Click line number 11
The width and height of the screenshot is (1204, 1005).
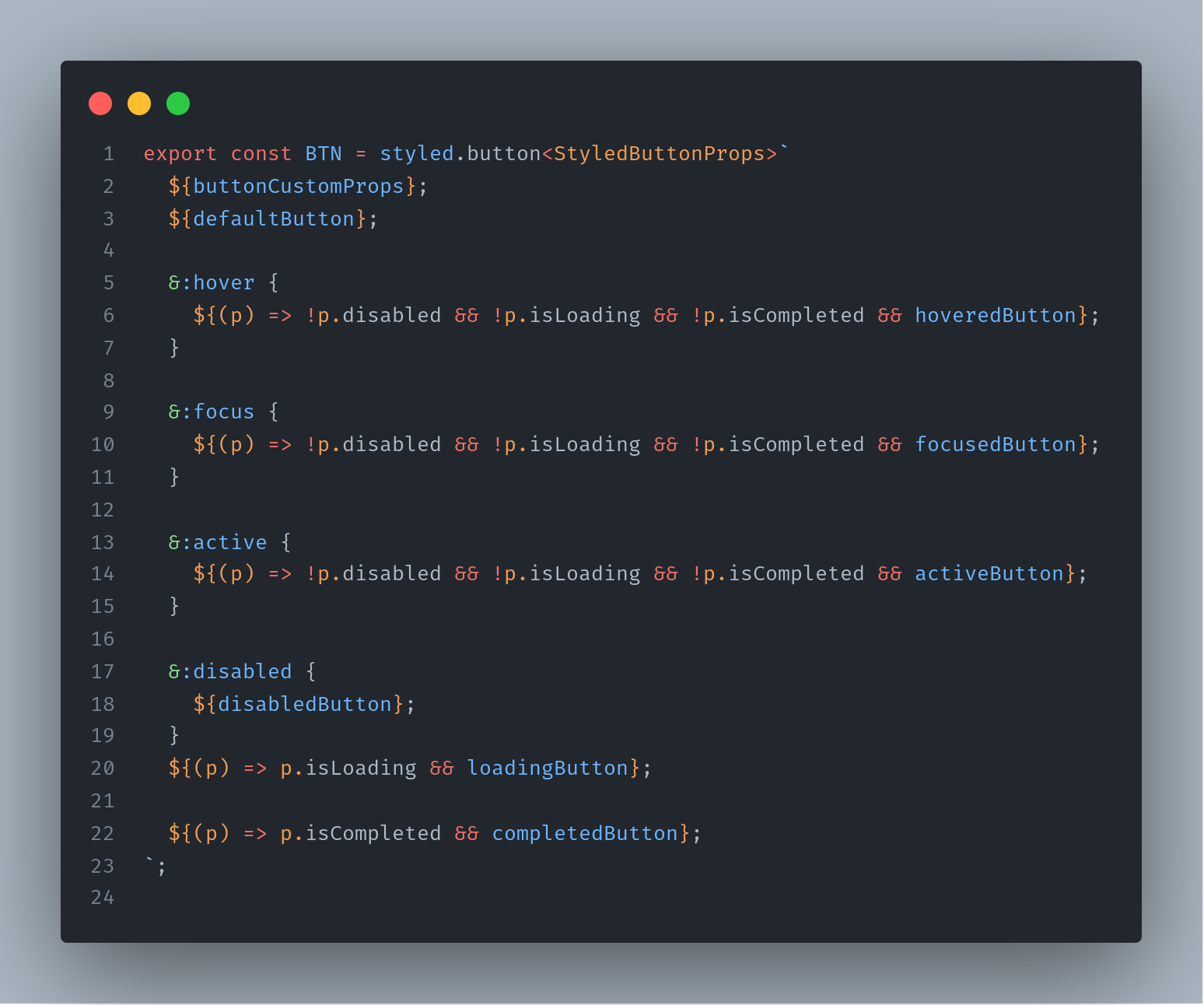103,478
